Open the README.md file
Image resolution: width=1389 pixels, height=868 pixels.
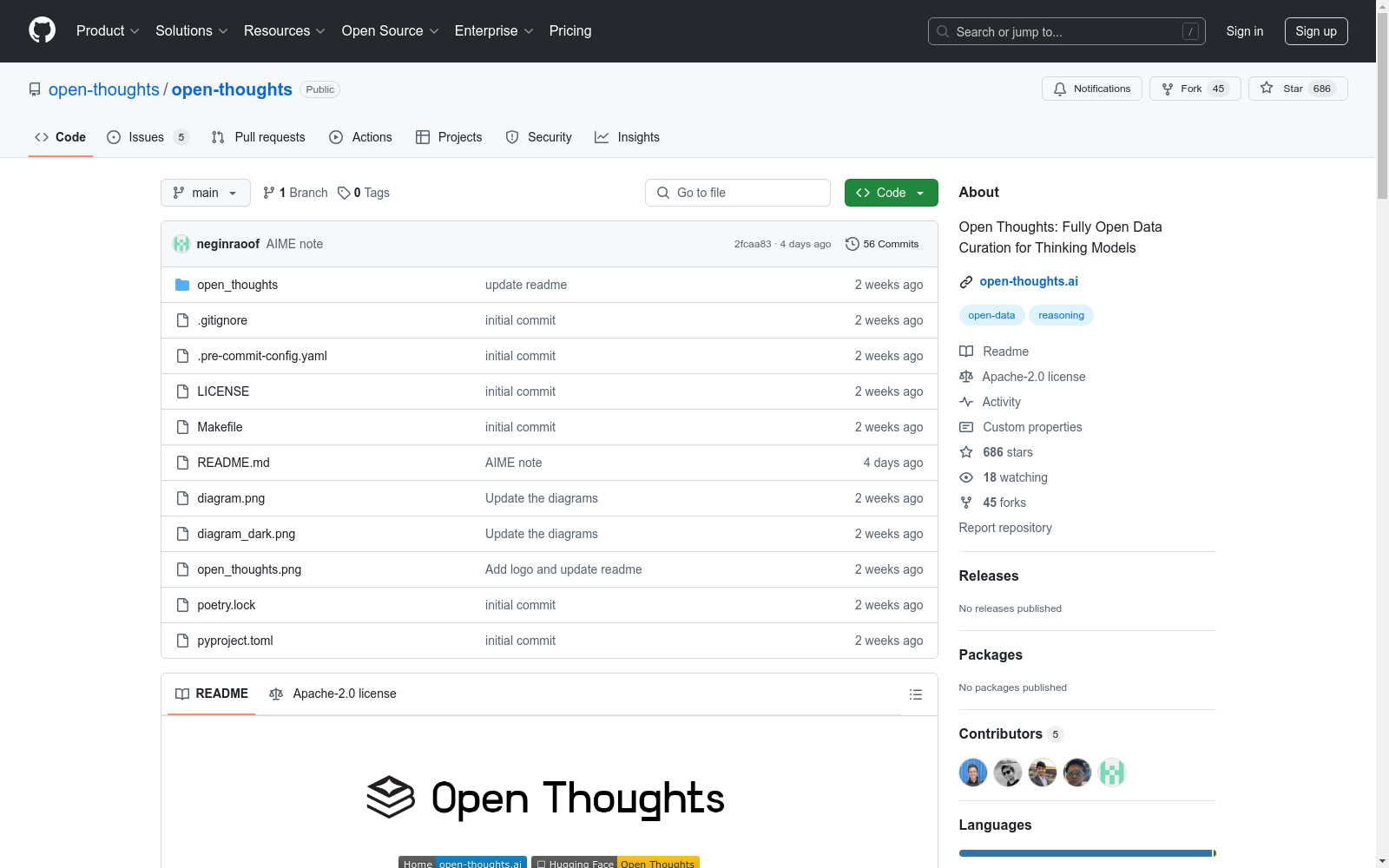[x=234, y=463]
